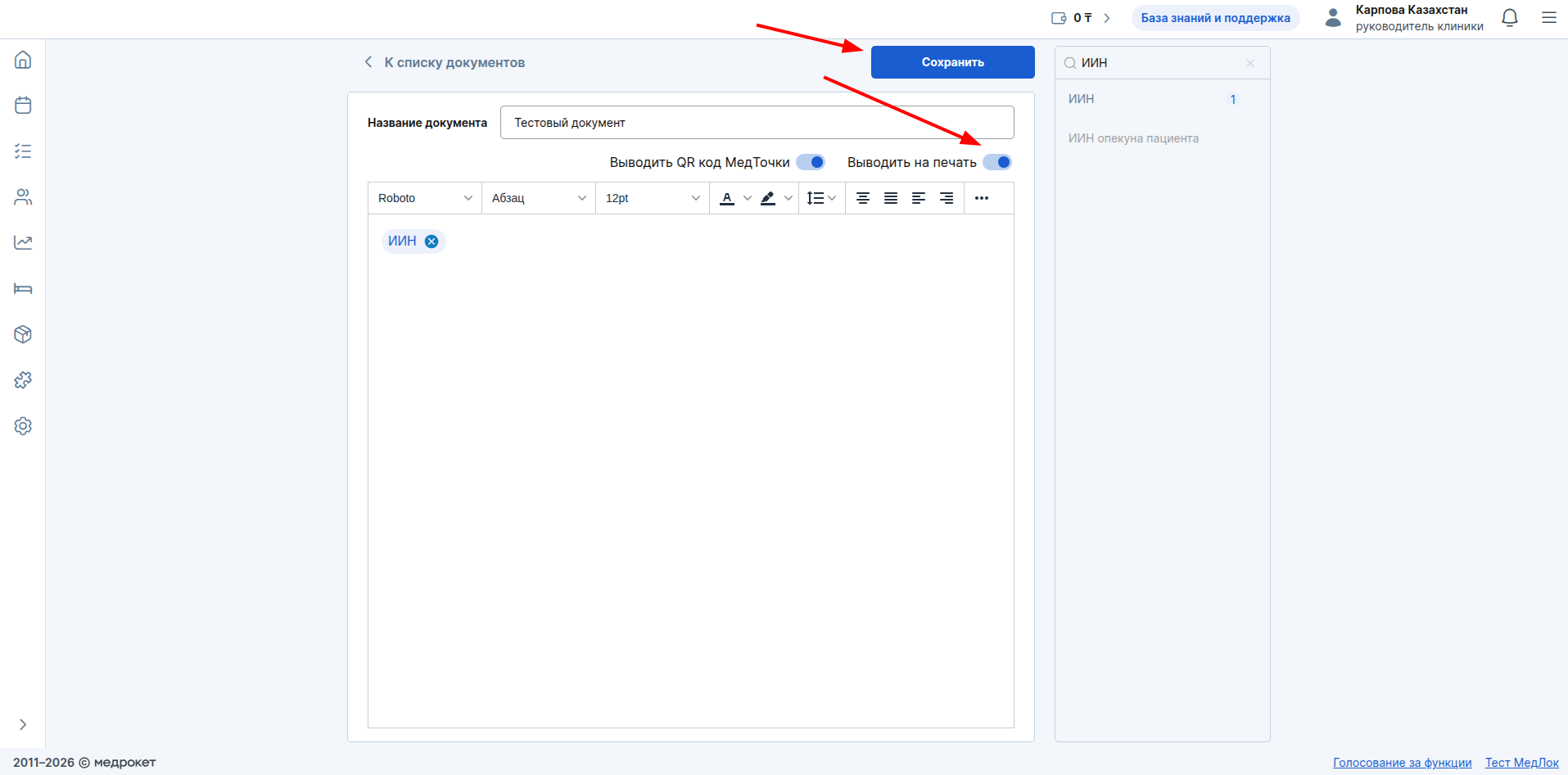Click the document name input field
Image resolution: width=1568 pixels, height=775 pixels.
point(757,123)
